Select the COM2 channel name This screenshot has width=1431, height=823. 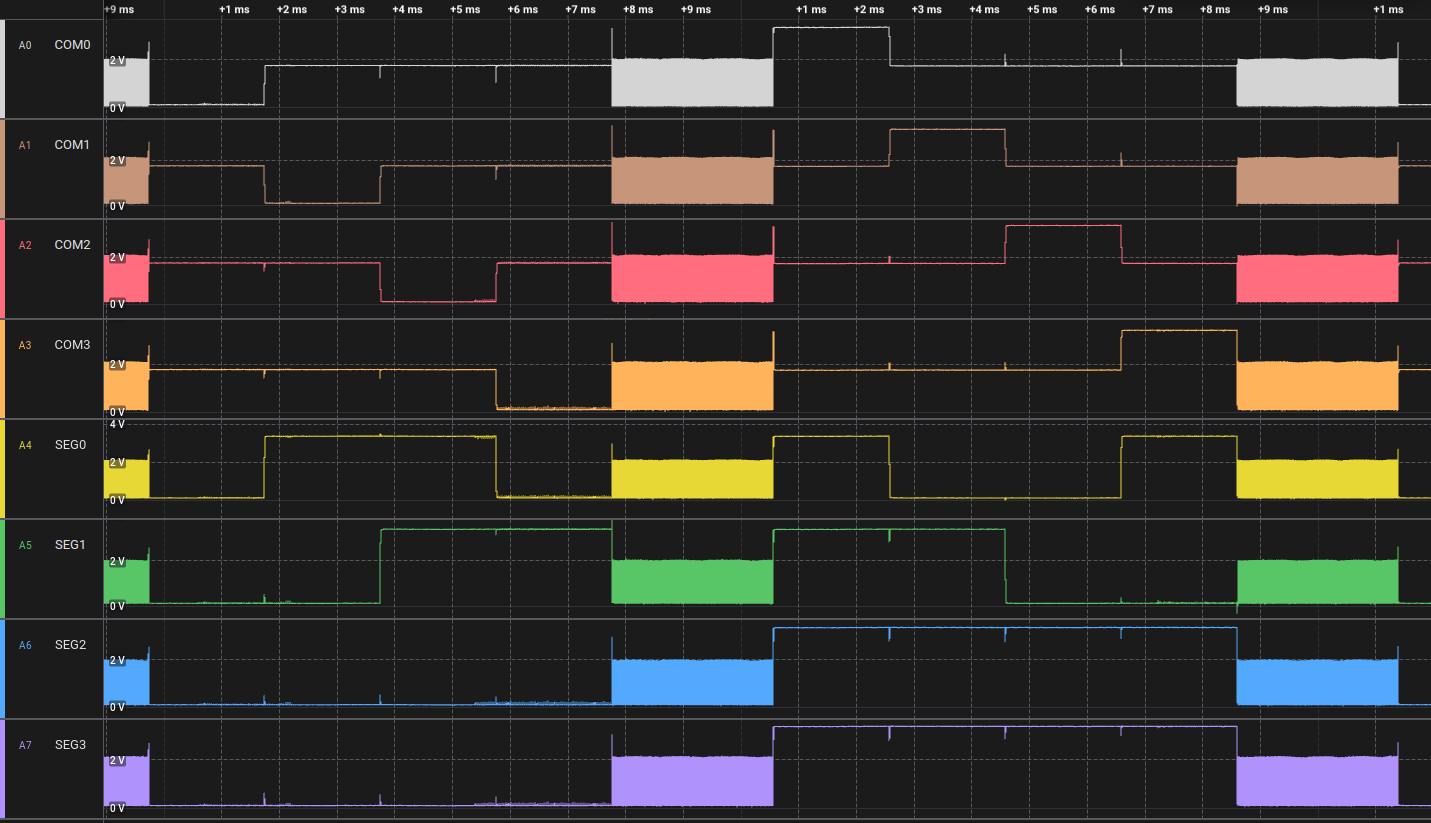[x=72, y=245]
